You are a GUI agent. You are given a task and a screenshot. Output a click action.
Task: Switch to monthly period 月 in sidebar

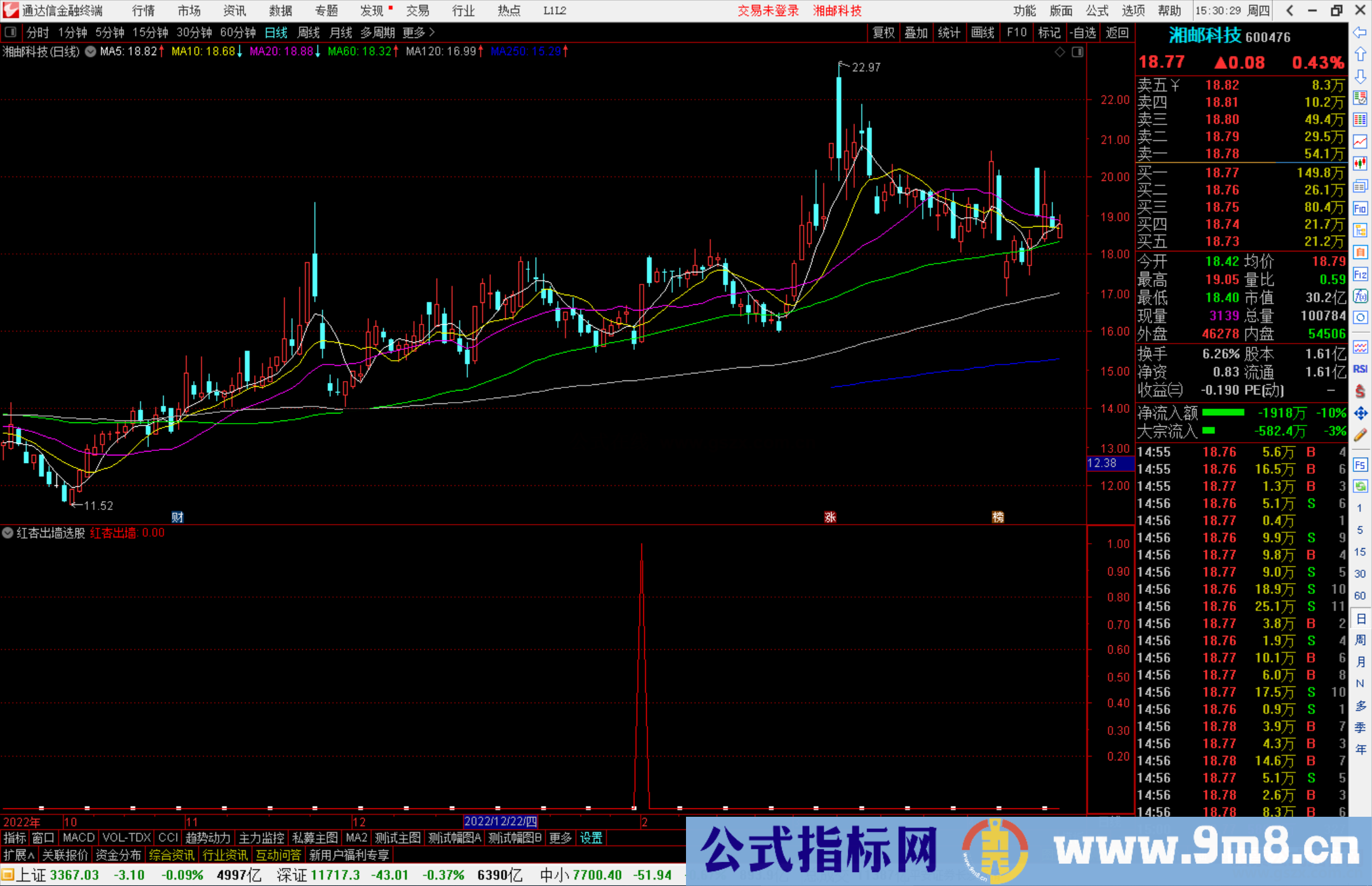coord(1360,662)
